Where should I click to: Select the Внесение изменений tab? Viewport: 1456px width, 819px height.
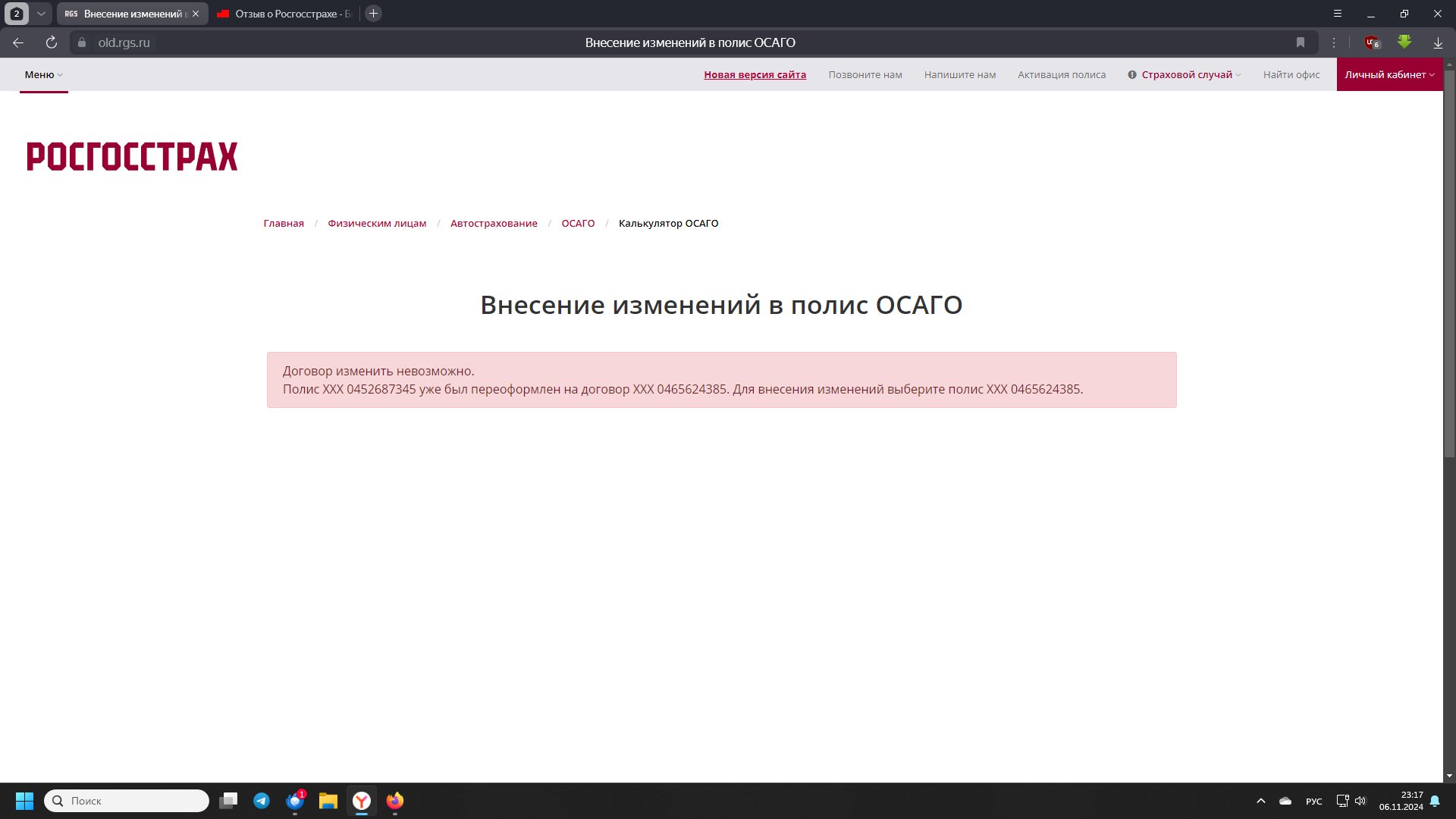tap(125, 14)
